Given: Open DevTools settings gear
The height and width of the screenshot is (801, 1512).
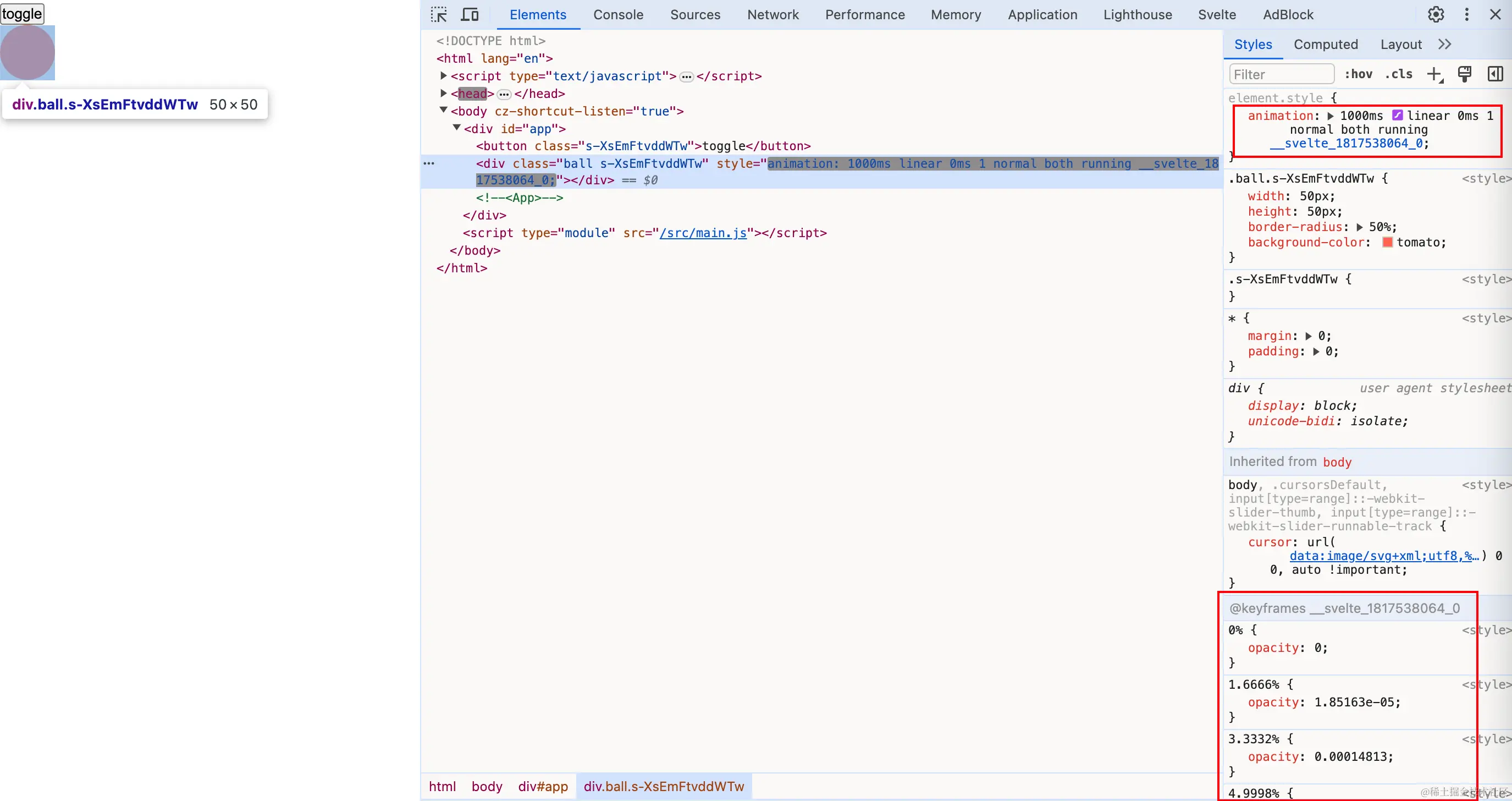Looking at the screenshot, I should click(x=1436, y=15).
